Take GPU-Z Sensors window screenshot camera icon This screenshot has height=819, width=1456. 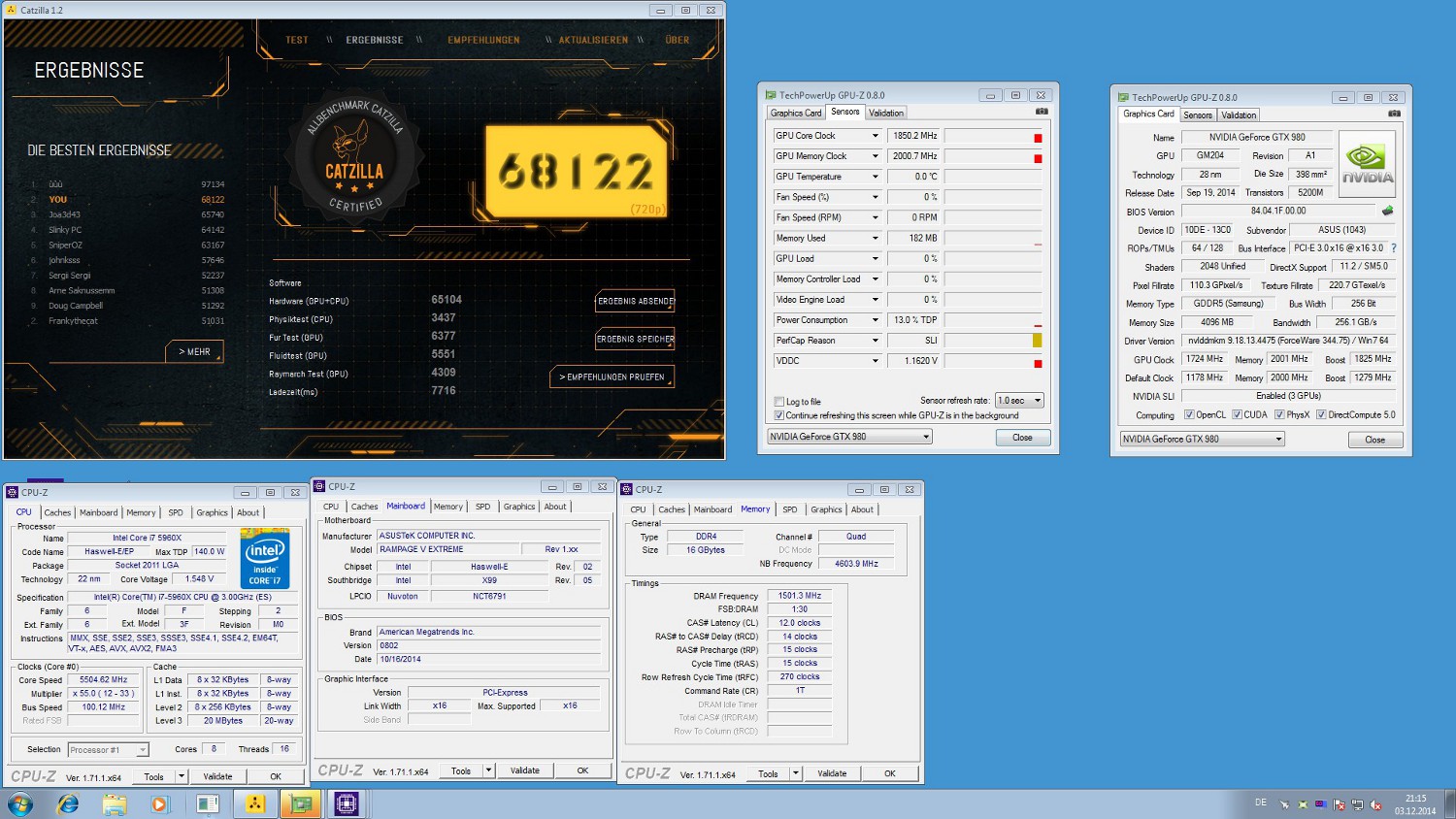(x=1042, y=112)
